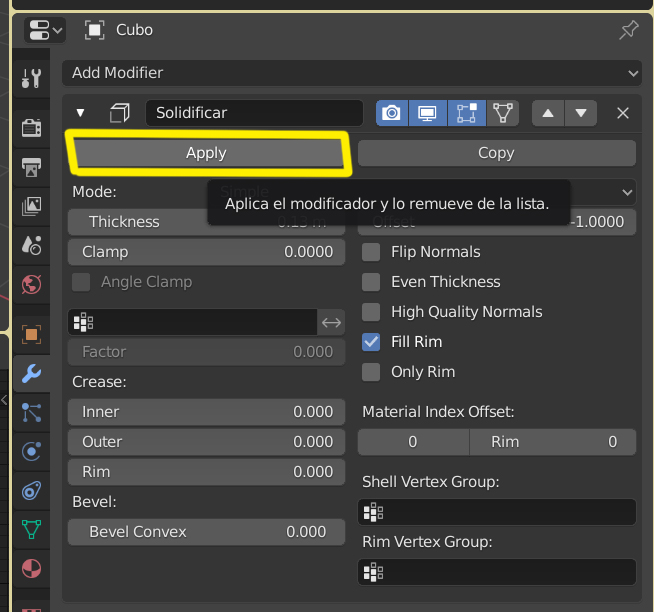Click the Copy modifier button
The image size is (654, 612).
(496, 153)
